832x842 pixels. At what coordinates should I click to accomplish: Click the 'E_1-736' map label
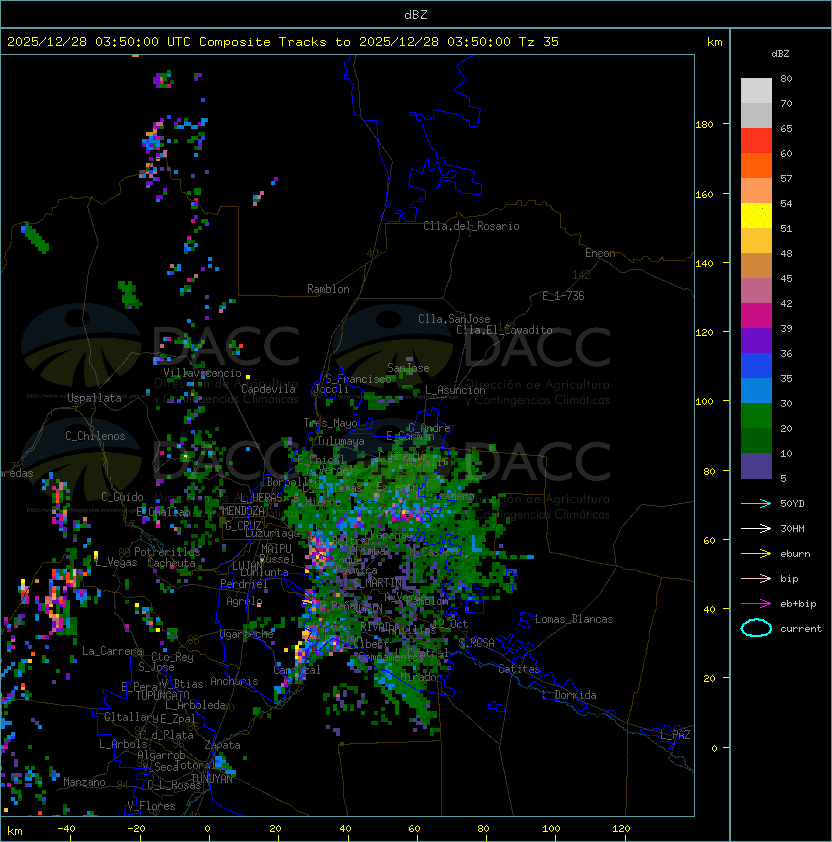pos(563,296)
